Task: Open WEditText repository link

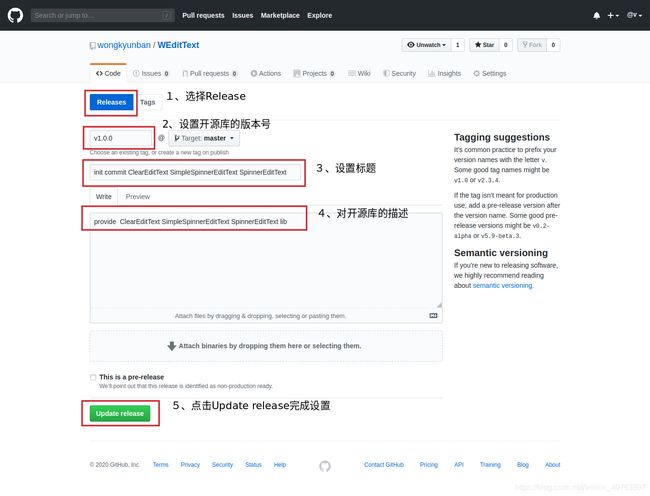Action: (178, 45)
